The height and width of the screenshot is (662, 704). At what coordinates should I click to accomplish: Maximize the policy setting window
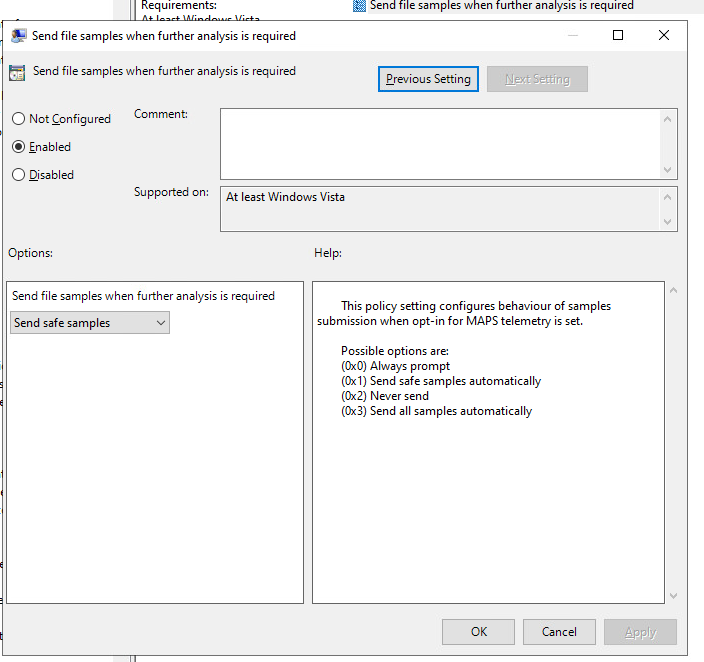pos(618,36)
